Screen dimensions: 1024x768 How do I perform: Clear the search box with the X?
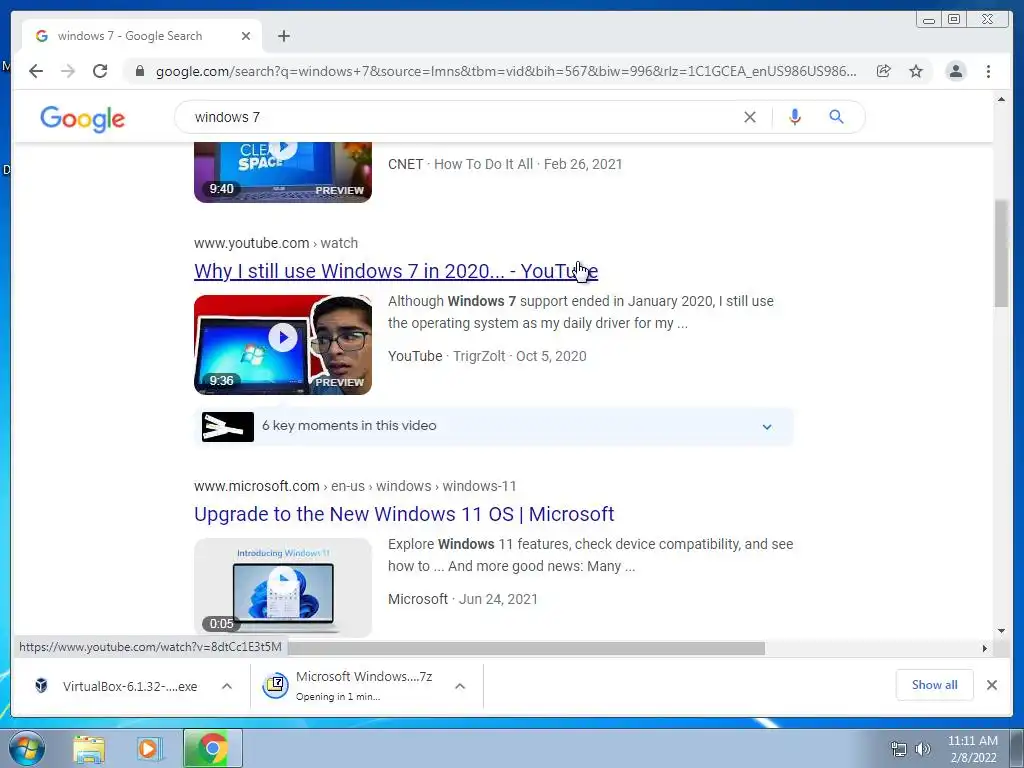(x=750, y=118)
